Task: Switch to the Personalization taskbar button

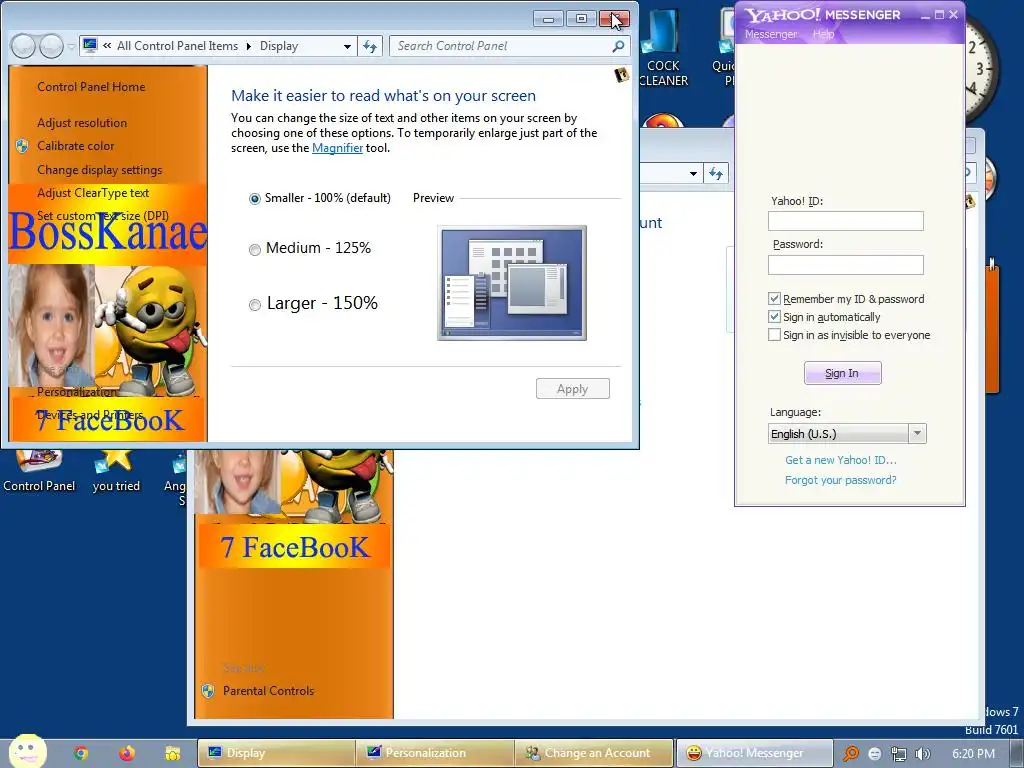Action: coord(435,753)
